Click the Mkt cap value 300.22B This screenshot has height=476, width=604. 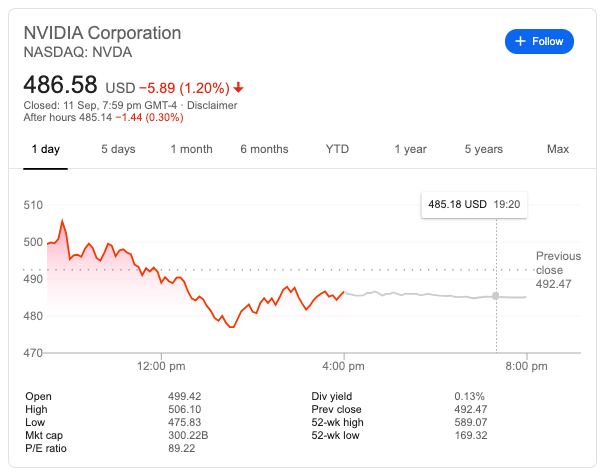point(188,433)
